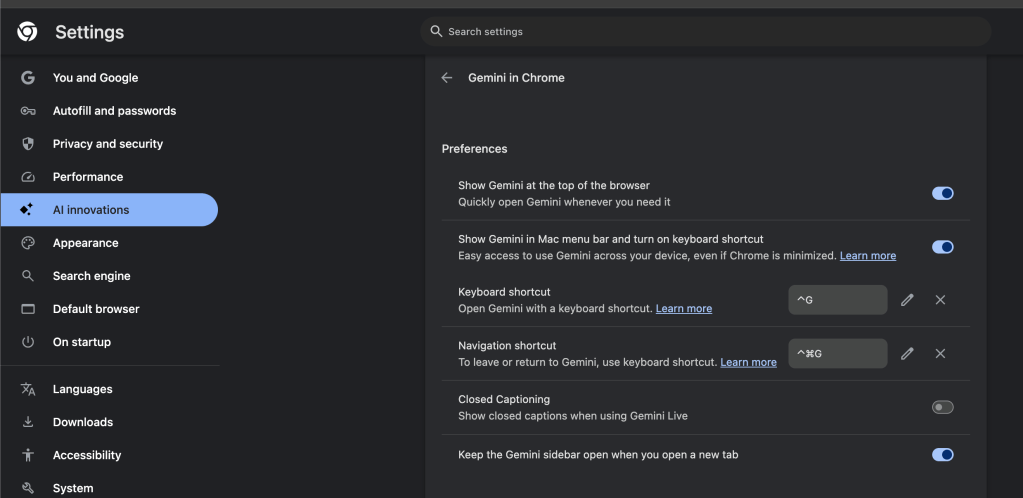The image size is (1023, 498).
Task: Edit the Navigation shortcut with pencil icon
Action: 907,353
